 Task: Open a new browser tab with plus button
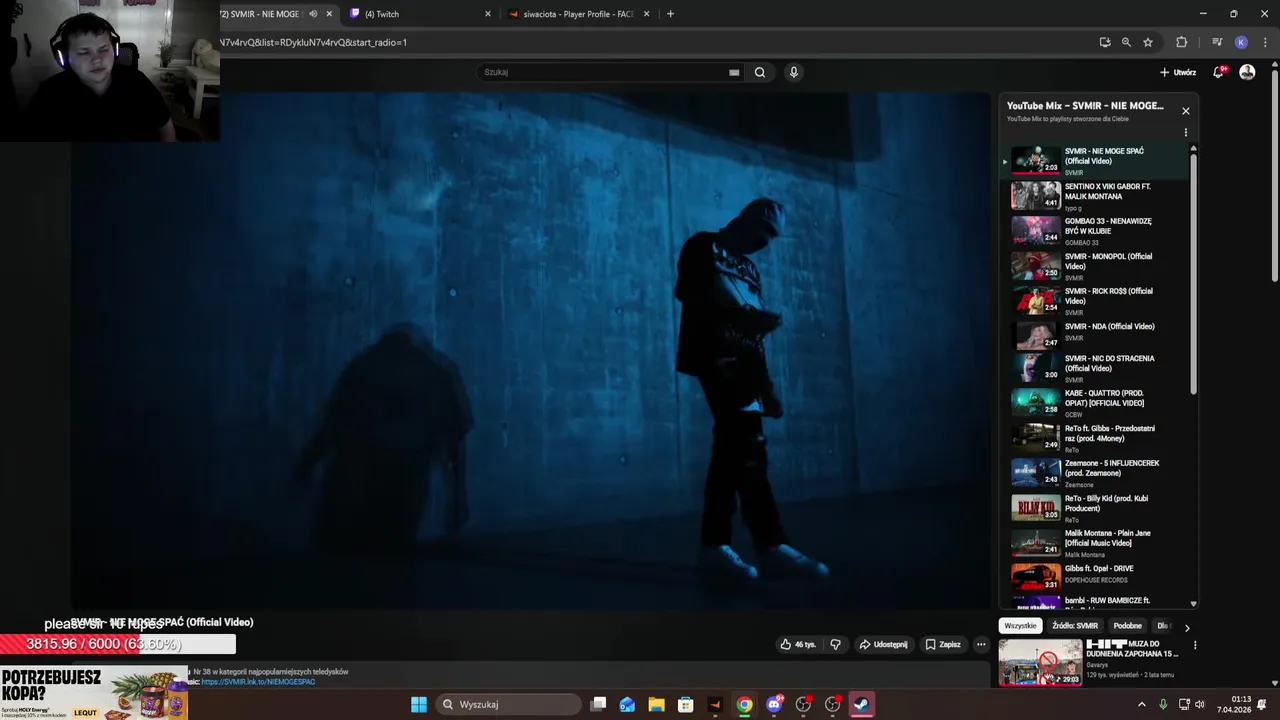670,14
